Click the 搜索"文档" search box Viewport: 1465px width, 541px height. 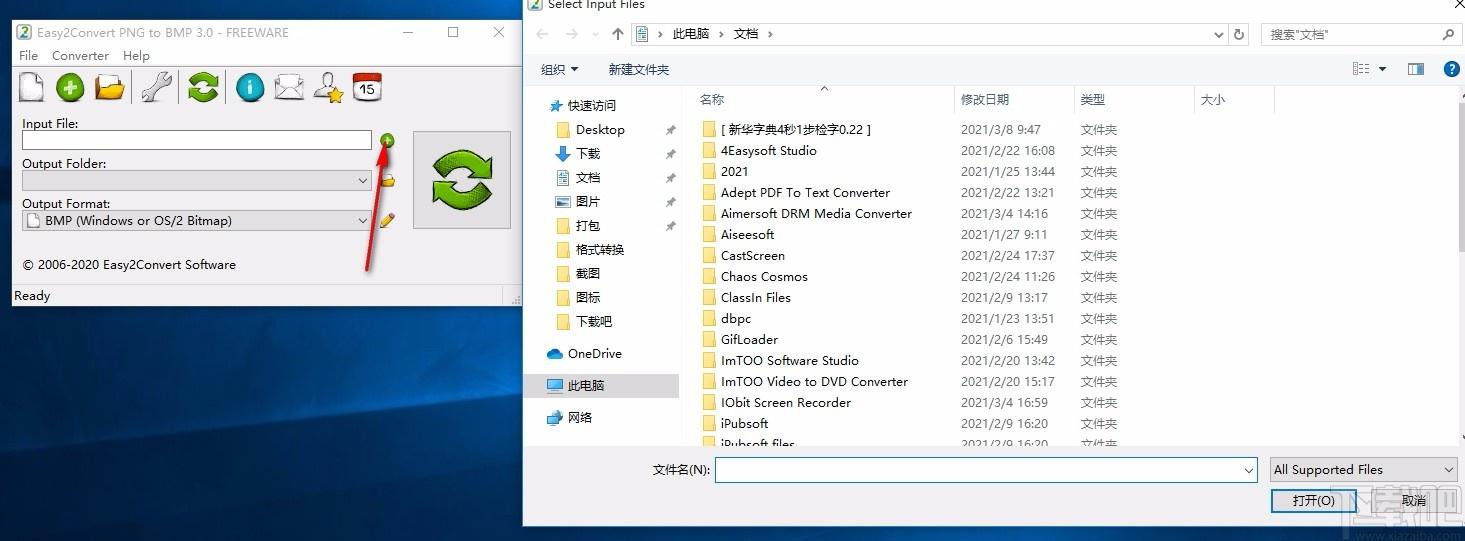coord(1361,34)
